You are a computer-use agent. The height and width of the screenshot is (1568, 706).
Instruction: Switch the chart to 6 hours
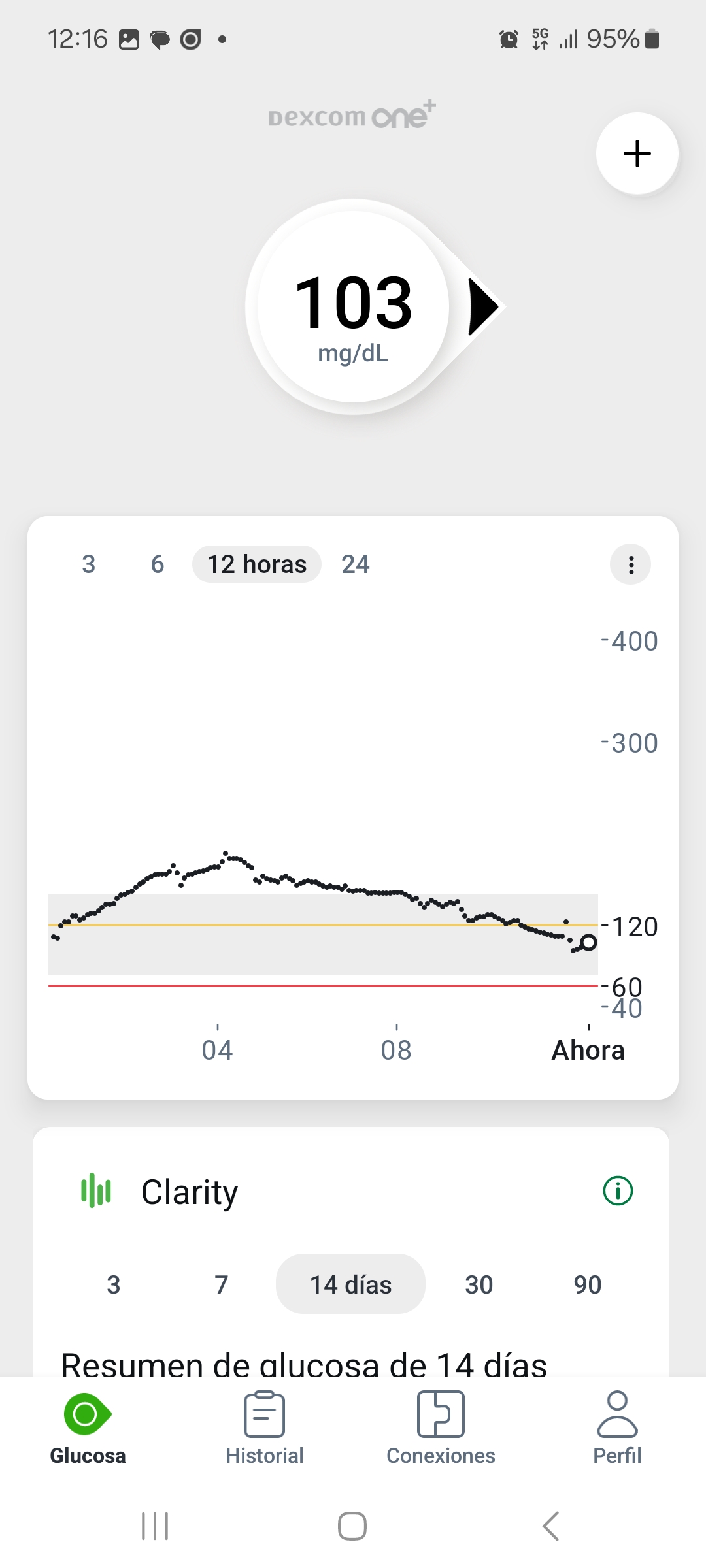(158, 564)
